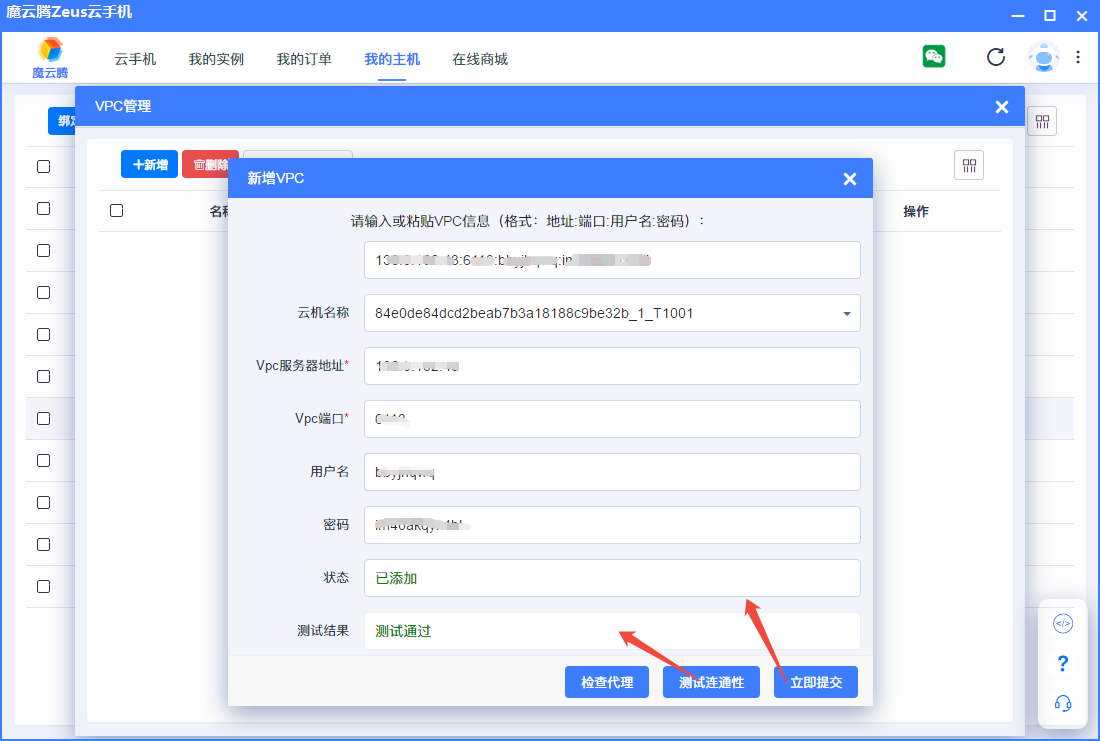Go to the 我的订单 tab
The image size is (1100, 741).
coord(304,59)
